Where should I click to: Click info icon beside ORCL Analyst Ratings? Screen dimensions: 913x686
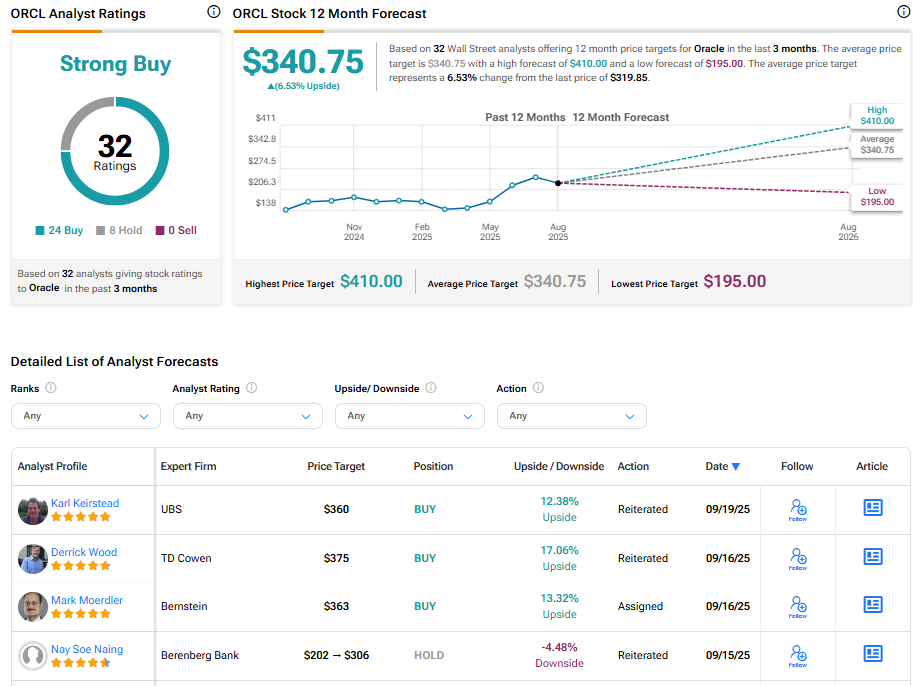click(x=214, y=12)
